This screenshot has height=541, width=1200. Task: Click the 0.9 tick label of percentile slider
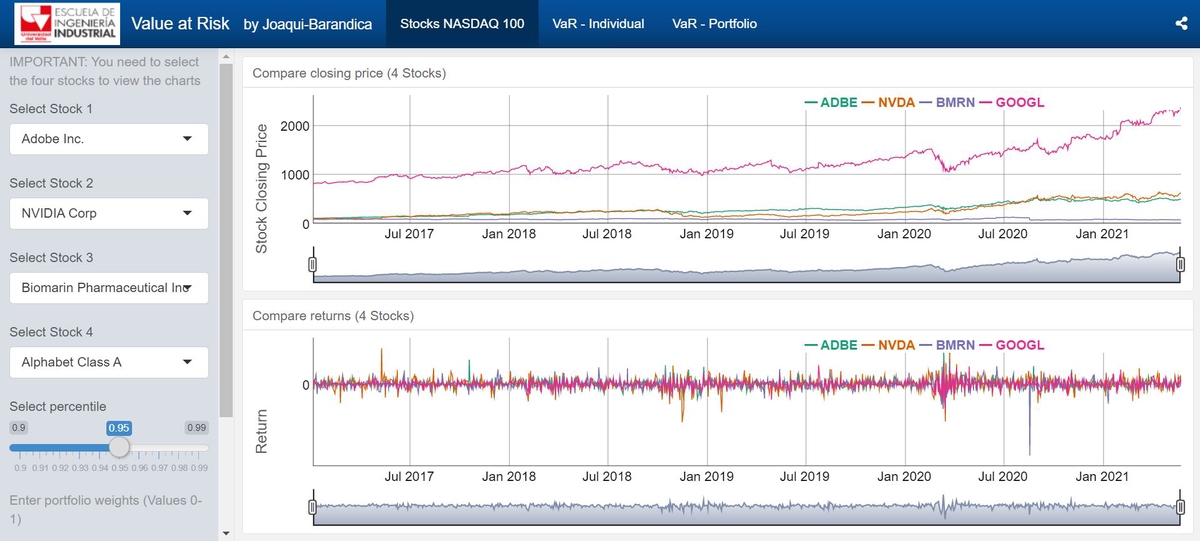point(23,467)
